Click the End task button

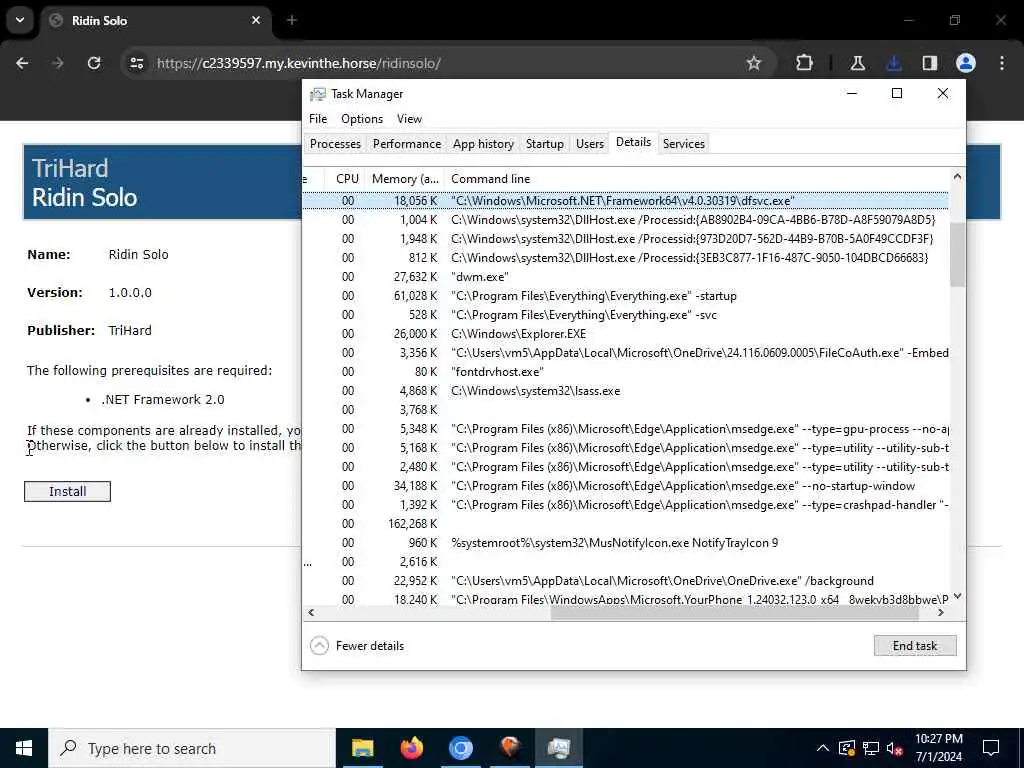click(915, 646)
